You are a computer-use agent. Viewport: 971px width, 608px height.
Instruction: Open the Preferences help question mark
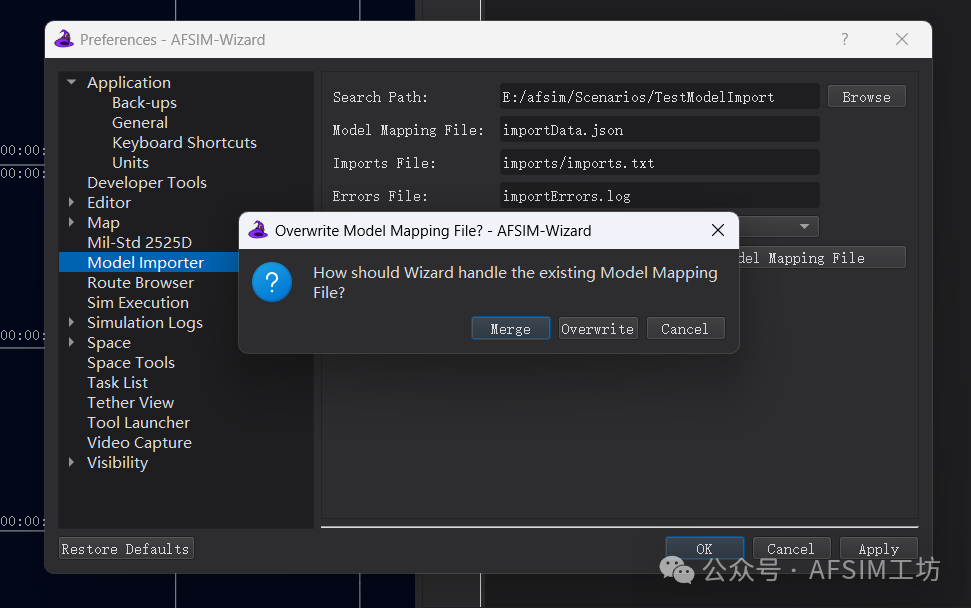[845, 39]
